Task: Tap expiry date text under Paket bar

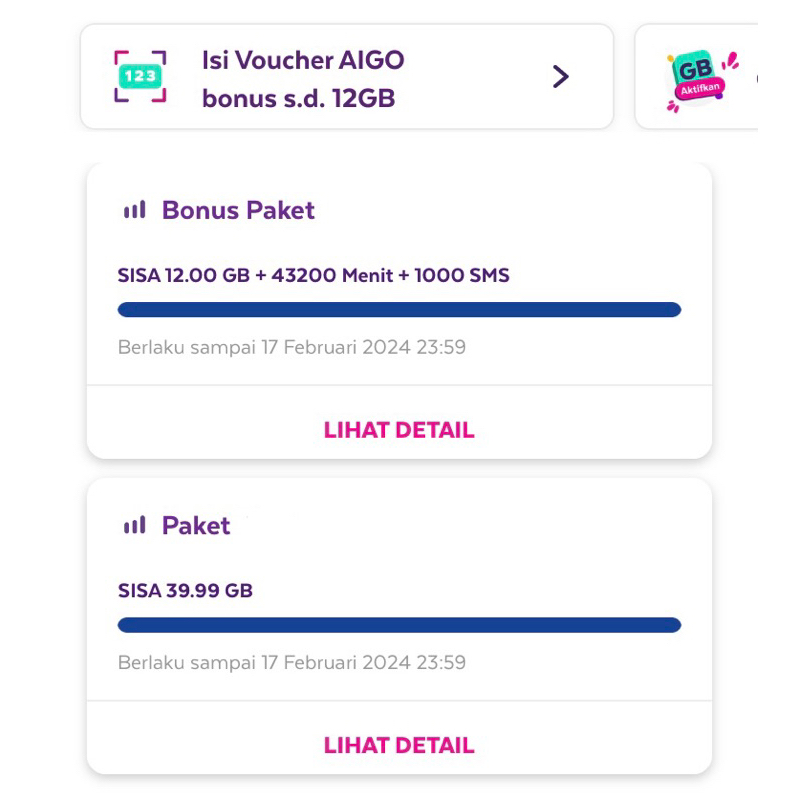Action: point(291,662)
